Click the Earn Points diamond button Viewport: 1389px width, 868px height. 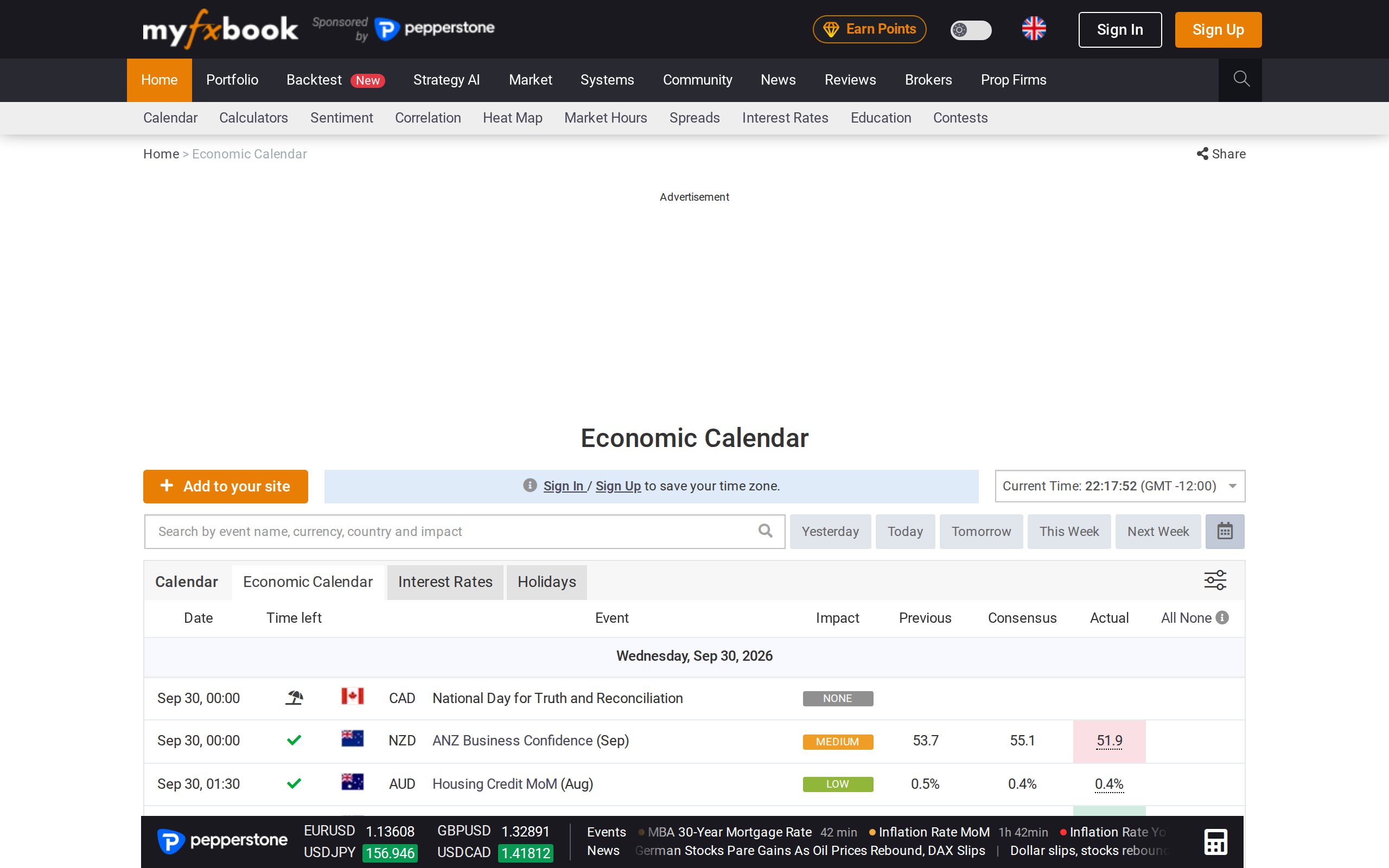[869, 29]
